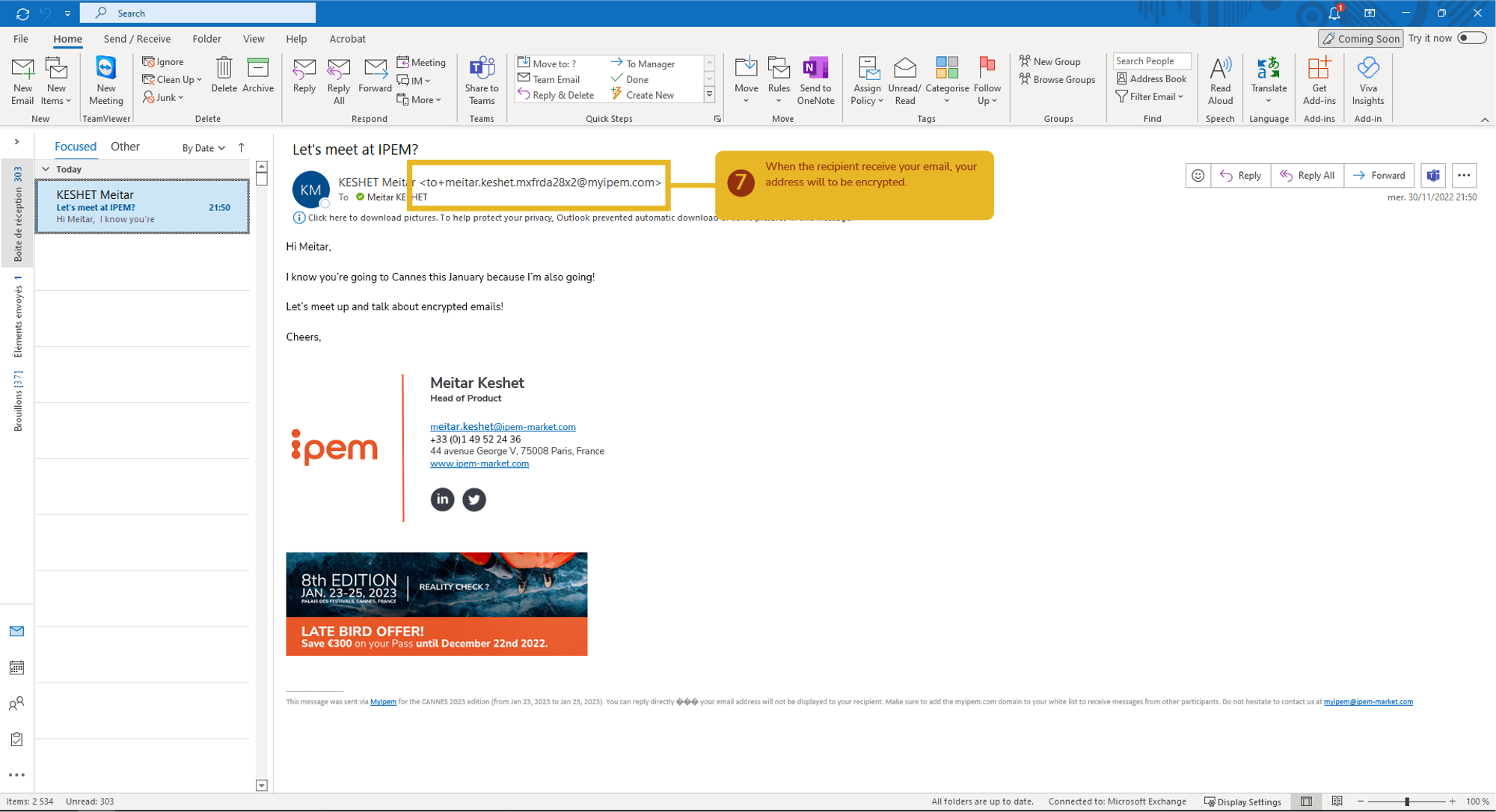
Task: Open Twitter icon in signature
Action: [473, 499]
